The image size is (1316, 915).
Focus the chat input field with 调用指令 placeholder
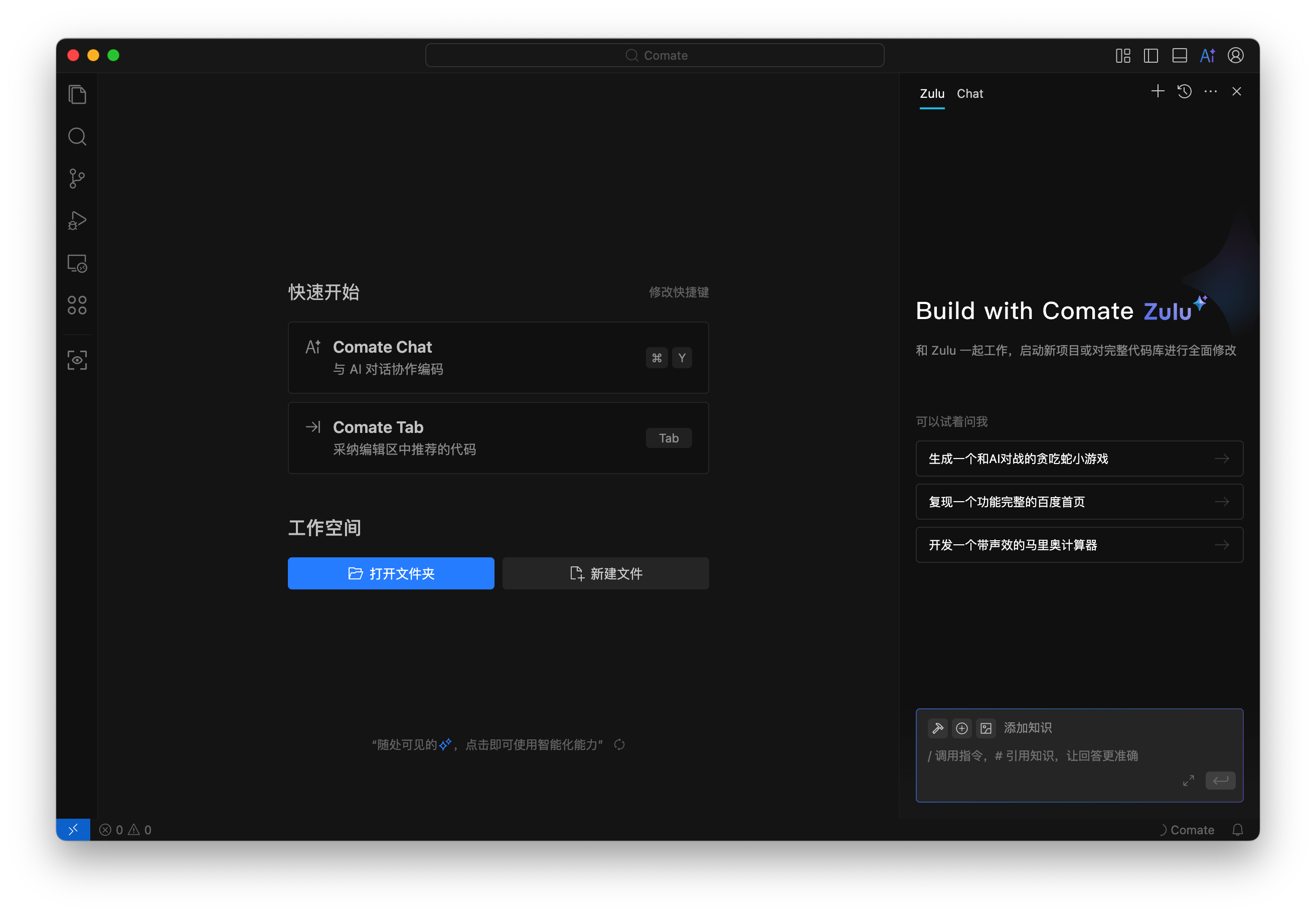click(1079, 755)
